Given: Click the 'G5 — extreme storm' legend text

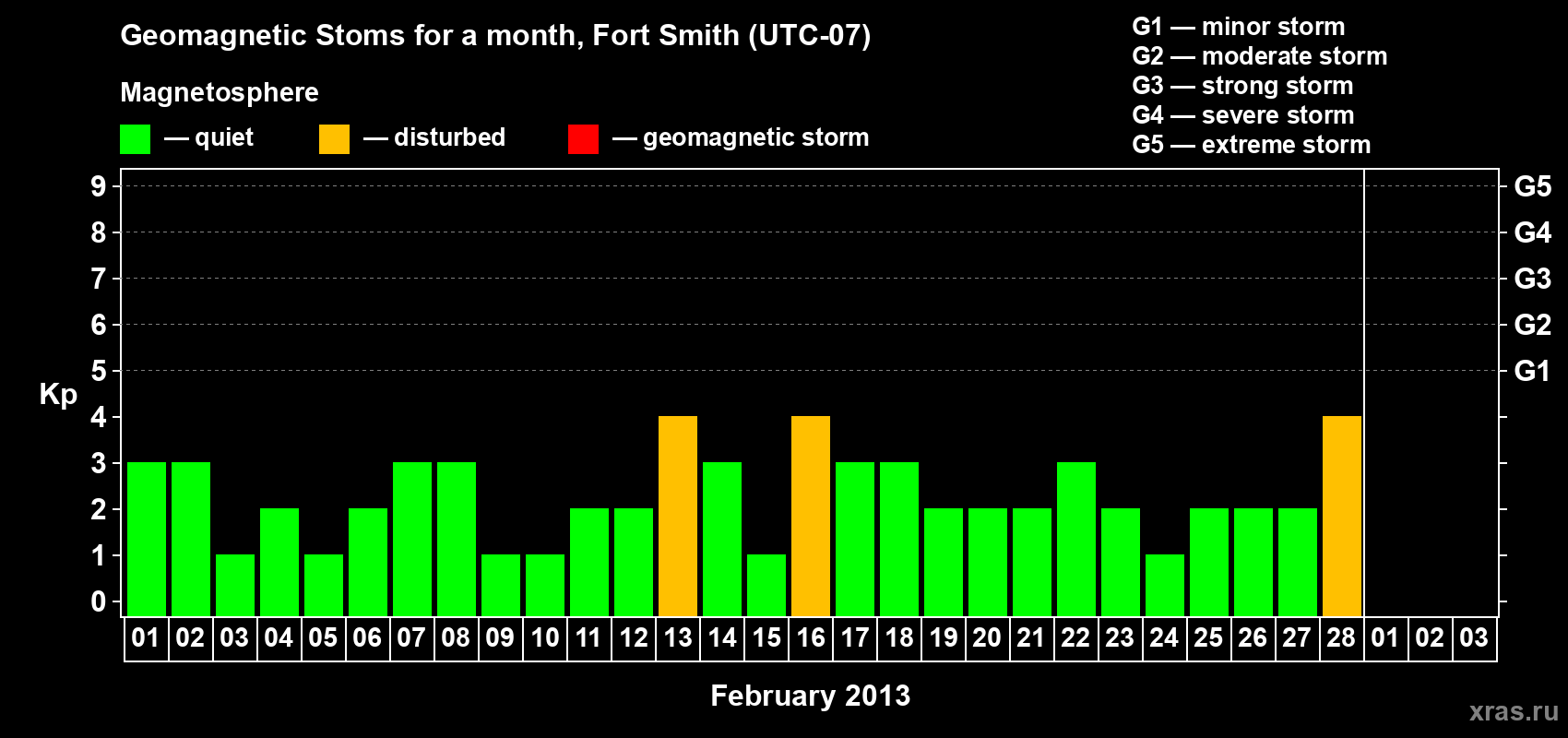Looking at the screenshot, I should coord(1252,145).
